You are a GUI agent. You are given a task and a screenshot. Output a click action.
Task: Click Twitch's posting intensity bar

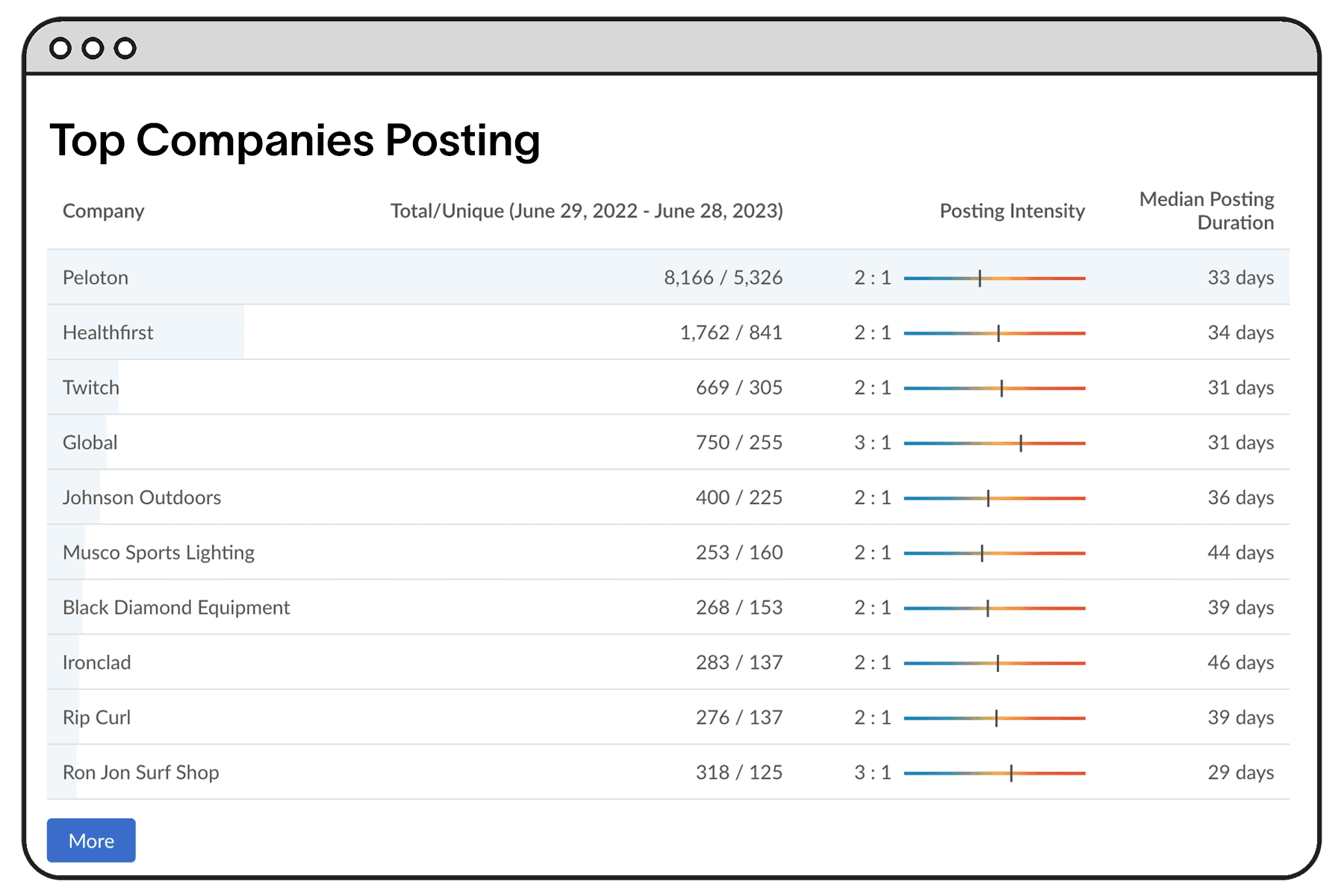[x=994, y=388]
